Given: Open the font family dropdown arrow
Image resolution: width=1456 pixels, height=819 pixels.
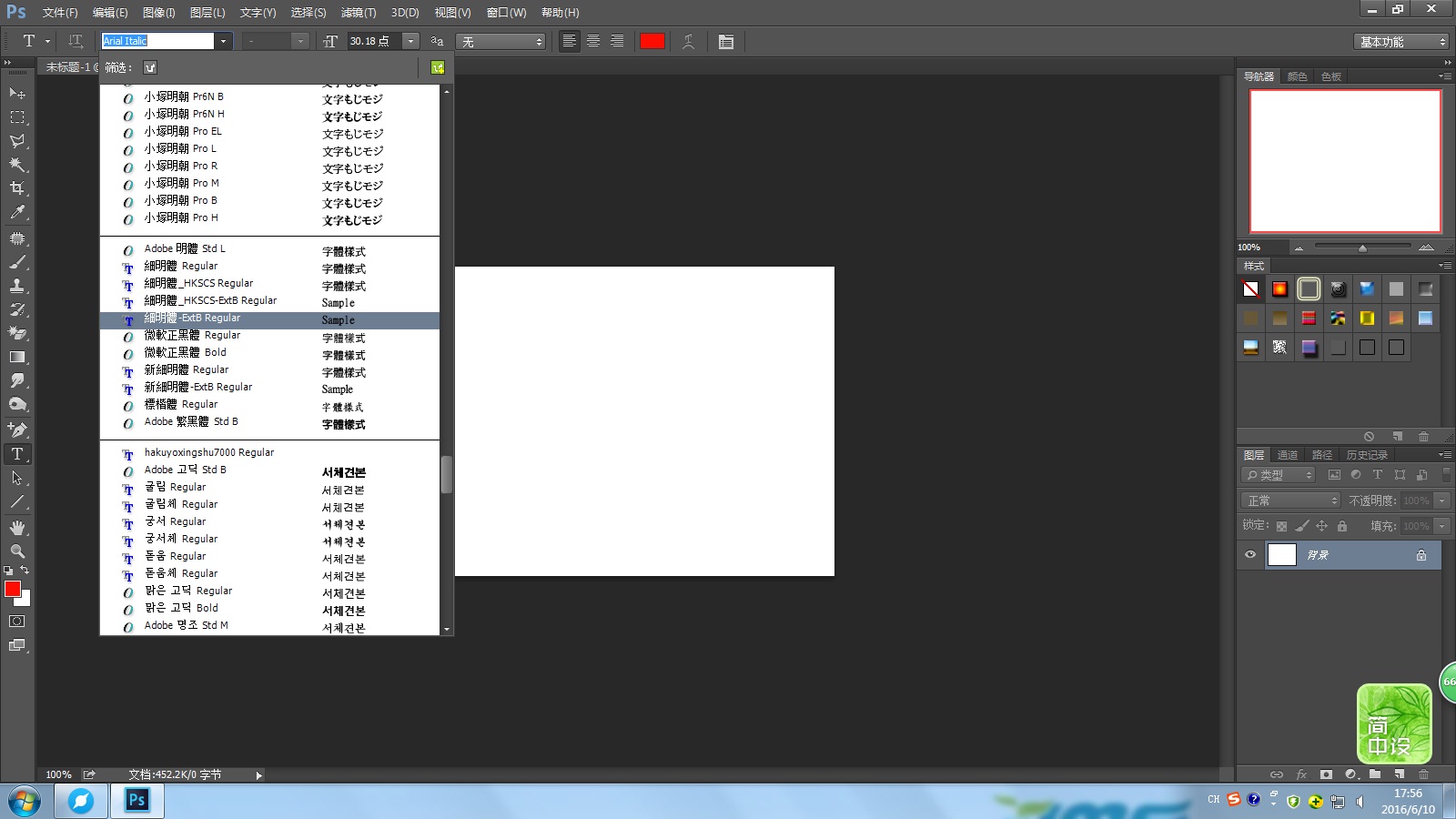Looking at the screenshot, I should click(x=223, y=41).
